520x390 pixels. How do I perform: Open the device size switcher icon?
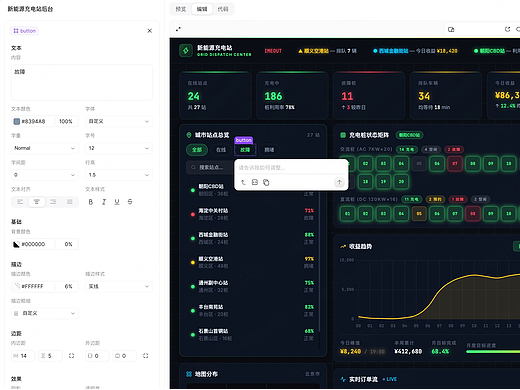(x=451, y=29)
